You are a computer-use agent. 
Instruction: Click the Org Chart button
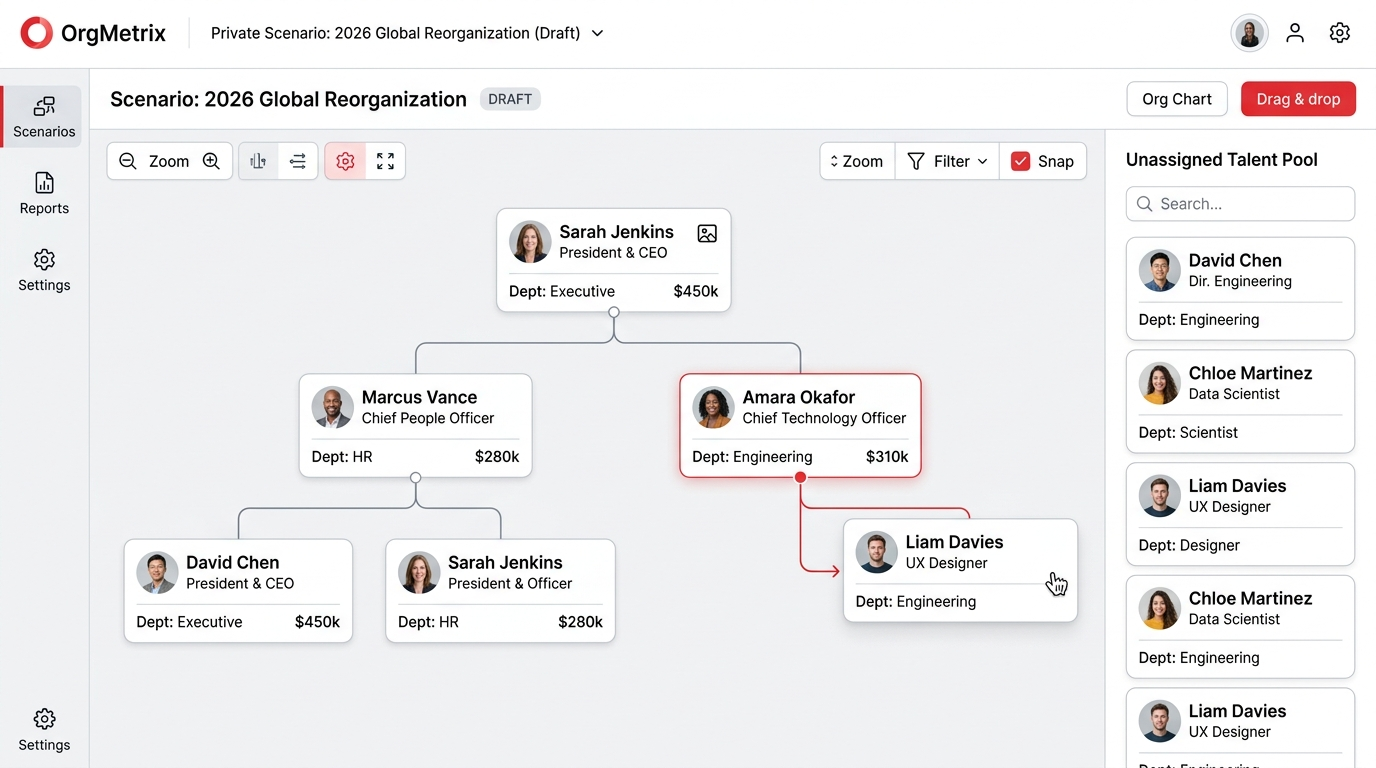click(x=1177, y=99)
